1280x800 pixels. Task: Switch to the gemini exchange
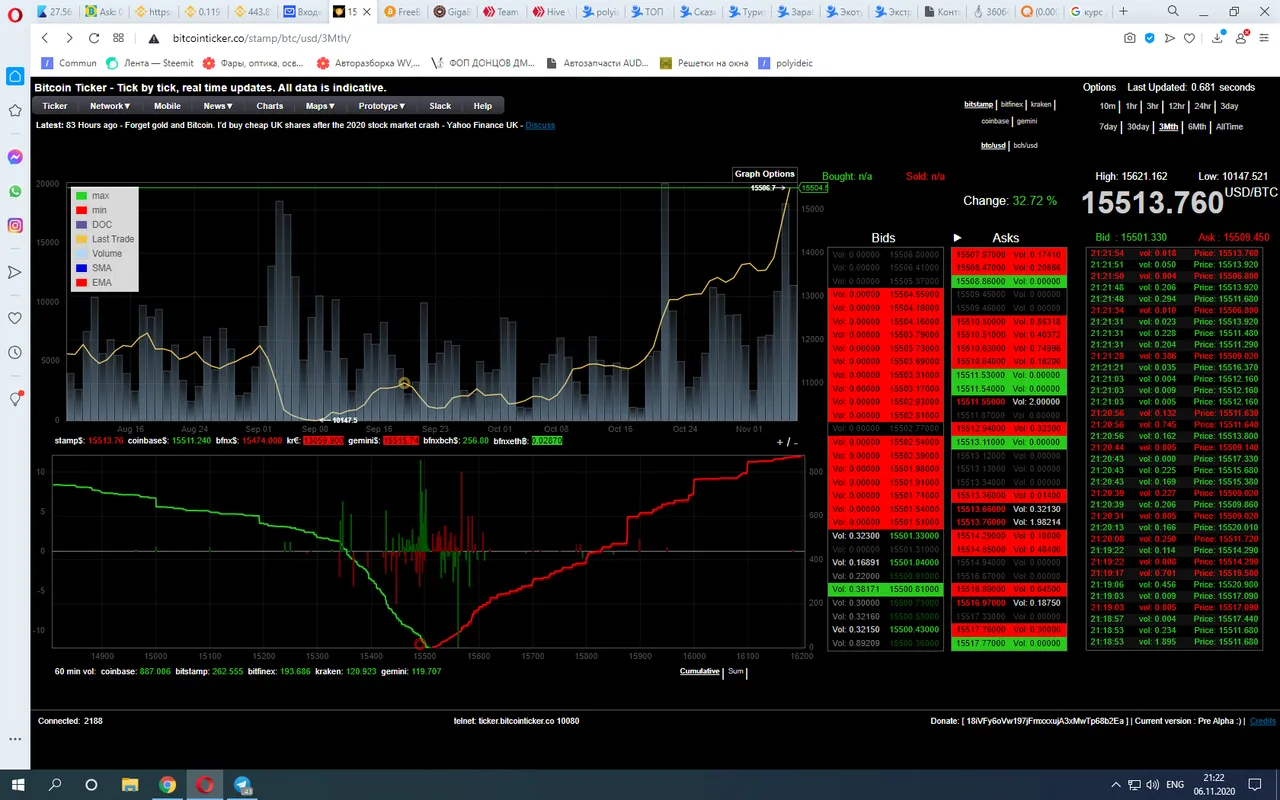[1027, 121]
